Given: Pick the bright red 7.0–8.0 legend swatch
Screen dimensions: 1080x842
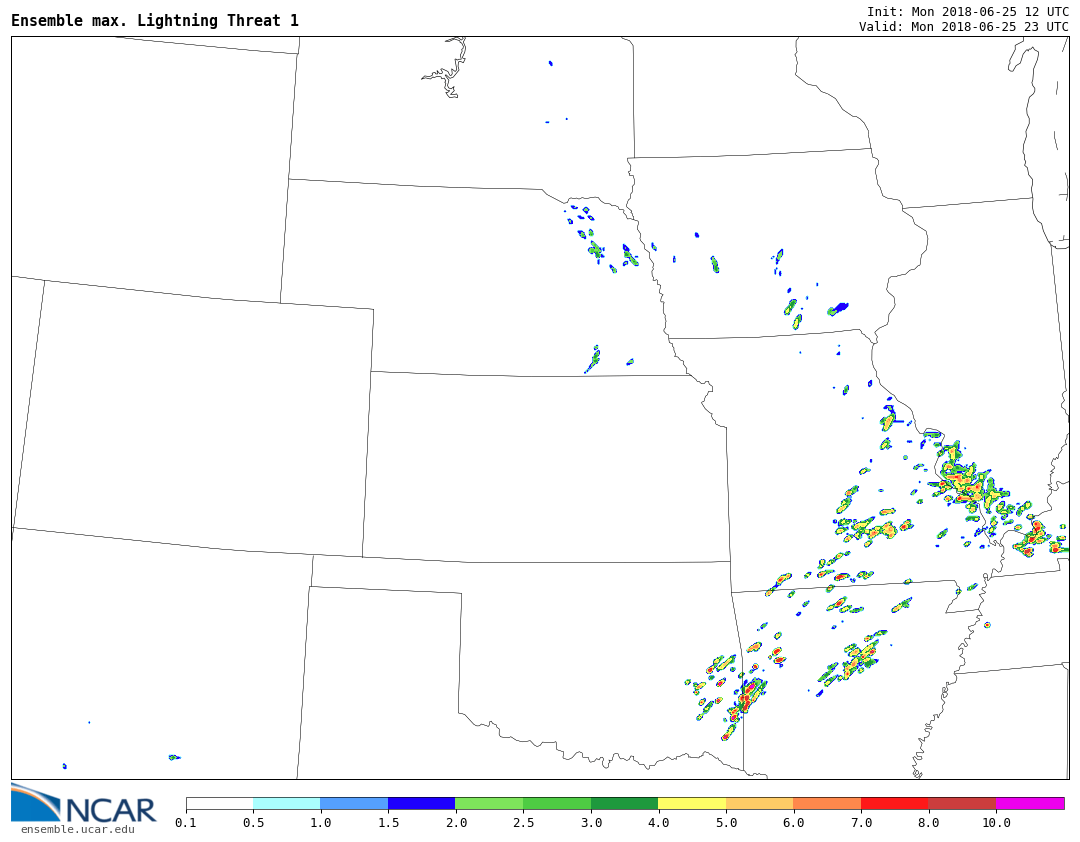Looking at the screenshot, I should point(894,803).
